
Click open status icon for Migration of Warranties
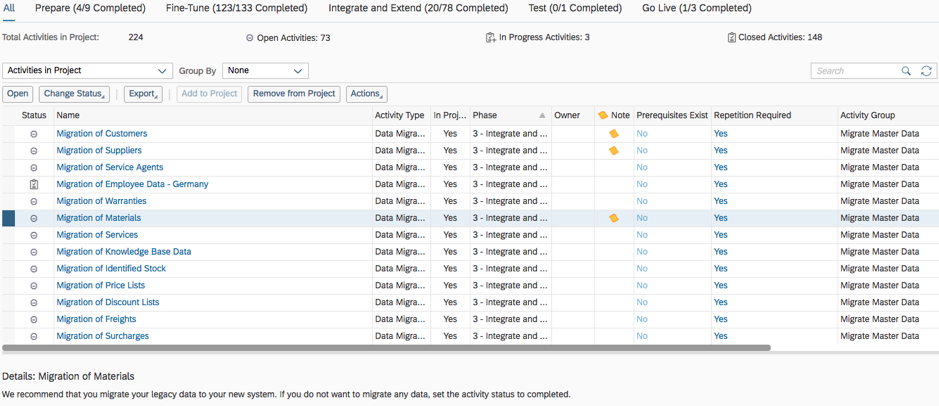[x=34, y=201]
